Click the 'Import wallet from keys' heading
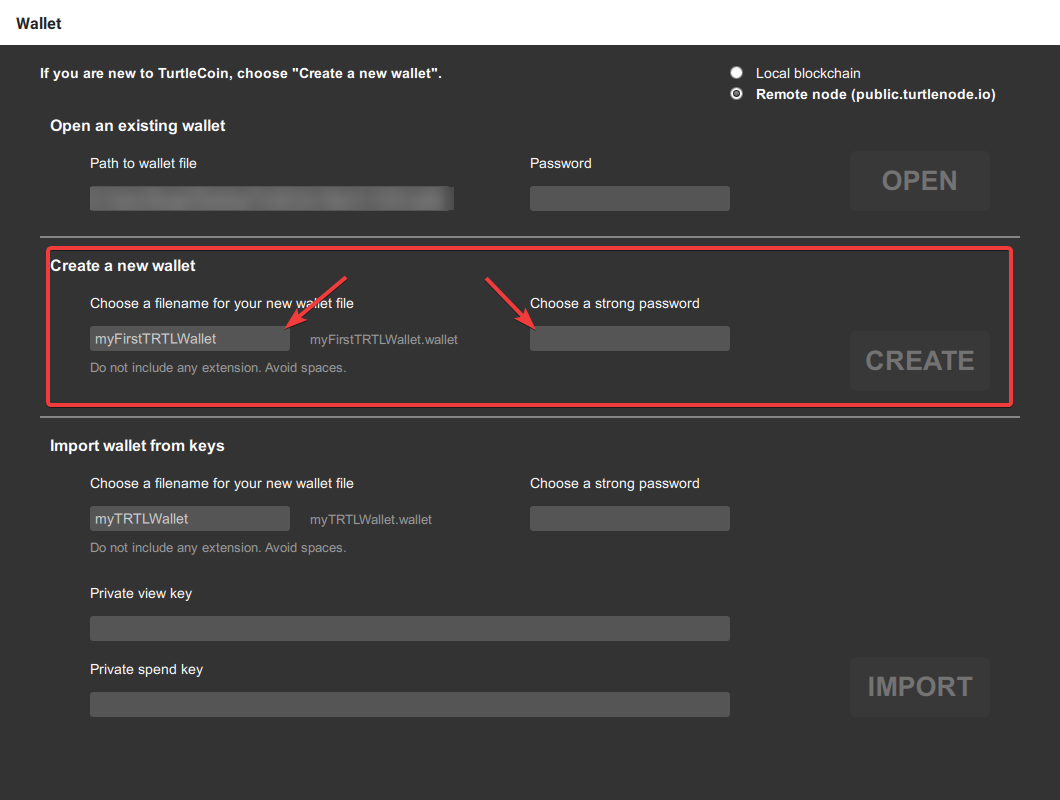Viewport: 1060px width, 800px height. click(x=137, y=446)
